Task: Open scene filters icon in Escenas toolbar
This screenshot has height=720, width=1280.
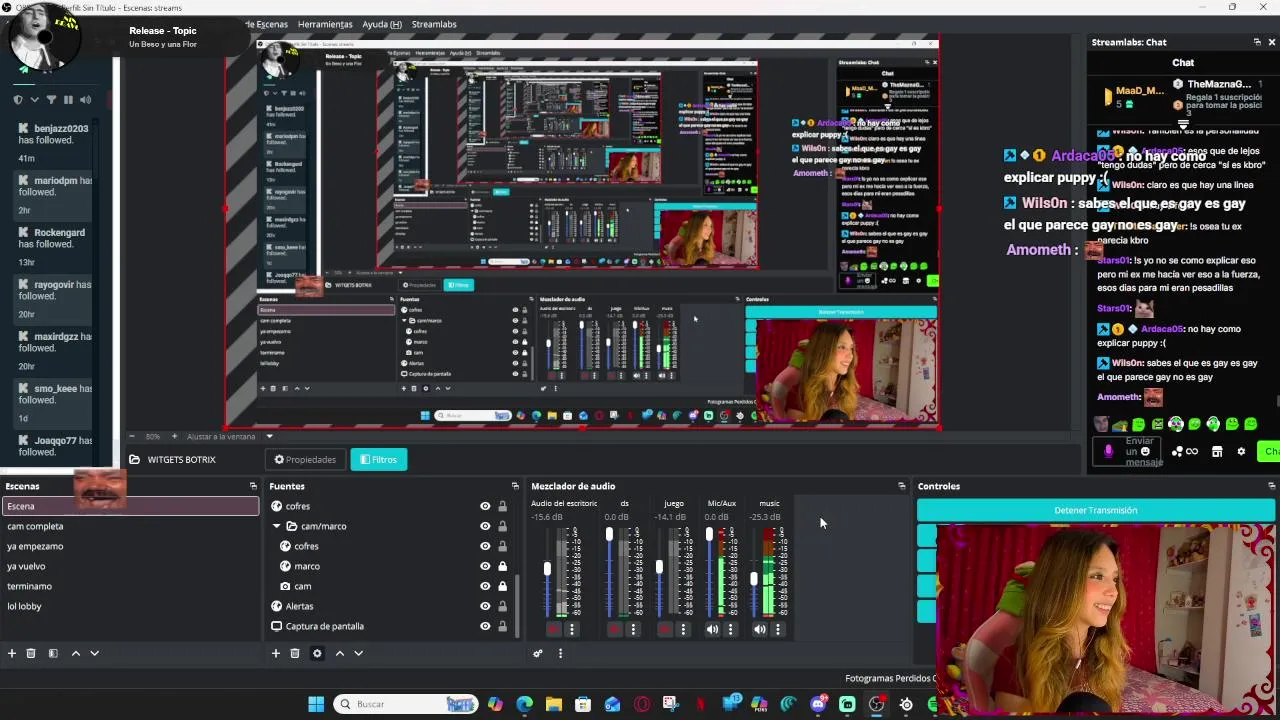Action: (53, 653)
